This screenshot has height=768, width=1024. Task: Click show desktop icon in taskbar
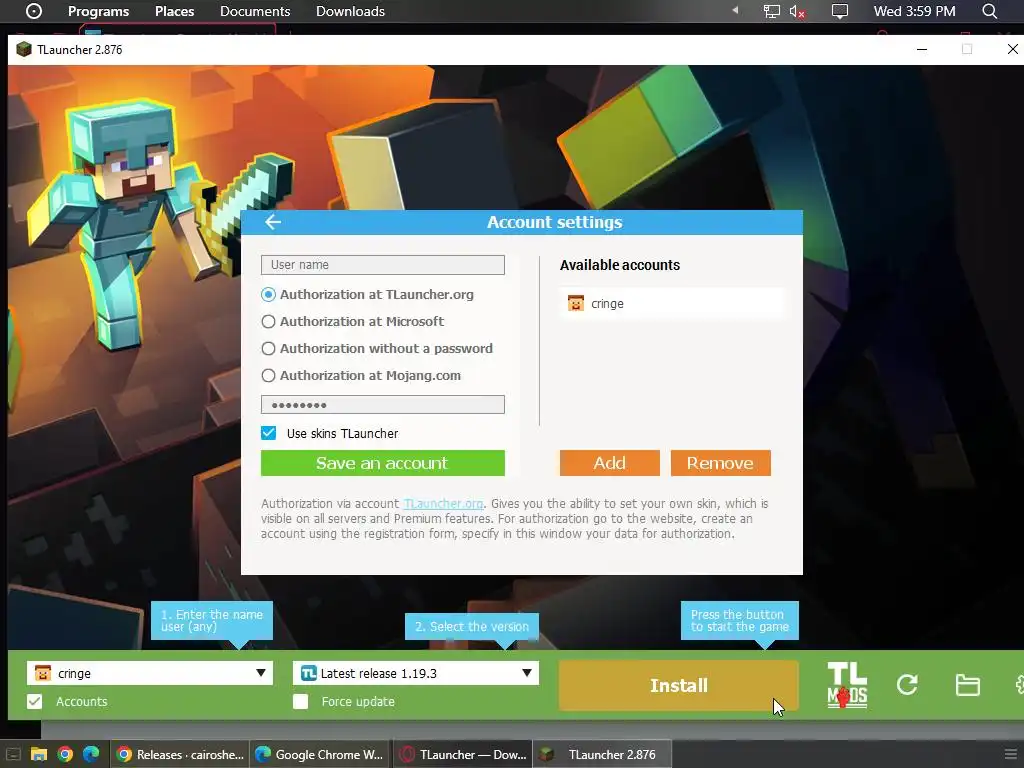[13, 754]
